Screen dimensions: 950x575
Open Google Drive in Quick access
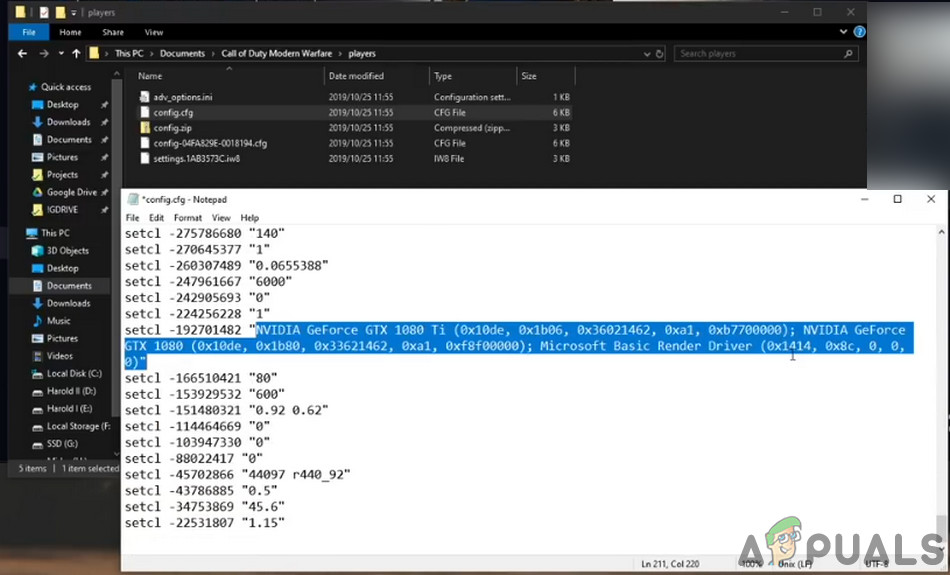coord(71,192)
